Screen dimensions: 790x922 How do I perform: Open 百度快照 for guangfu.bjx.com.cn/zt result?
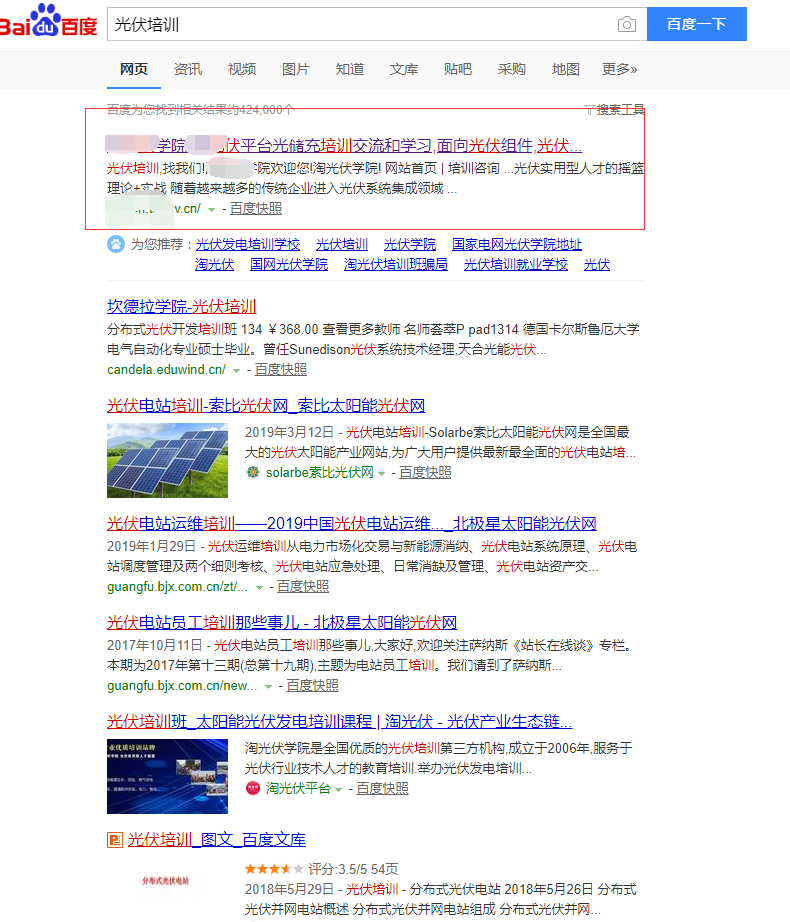(303, 586)
